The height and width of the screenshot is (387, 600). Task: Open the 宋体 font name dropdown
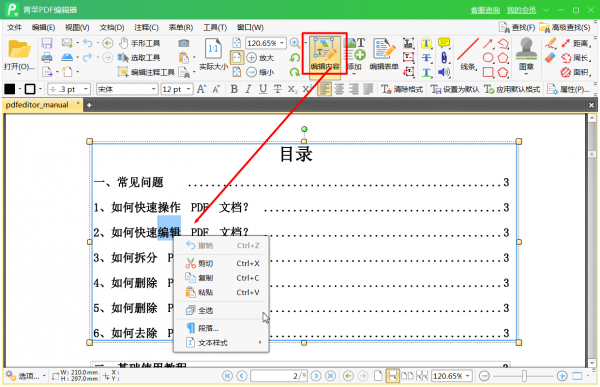tap(153, 89)
